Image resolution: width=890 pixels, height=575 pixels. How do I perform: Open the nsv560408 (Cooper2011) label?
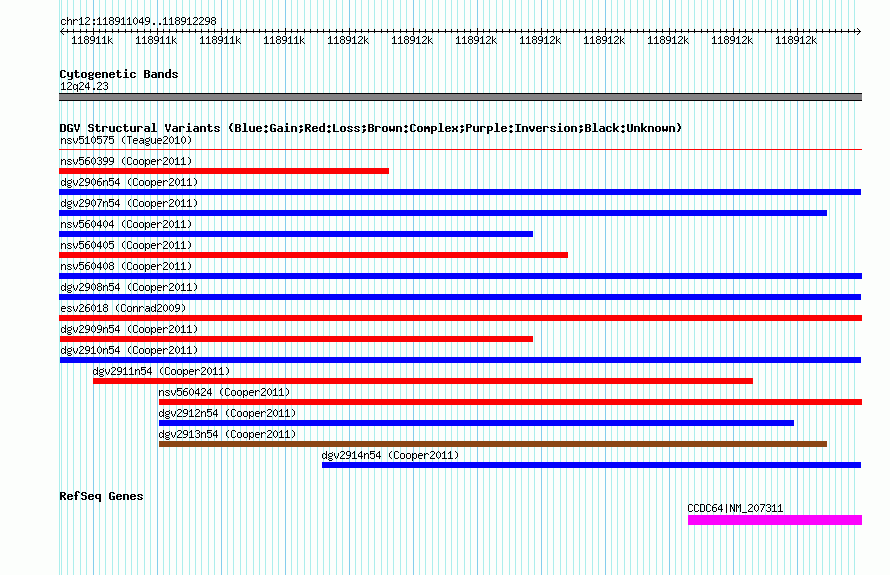[126, 266]
